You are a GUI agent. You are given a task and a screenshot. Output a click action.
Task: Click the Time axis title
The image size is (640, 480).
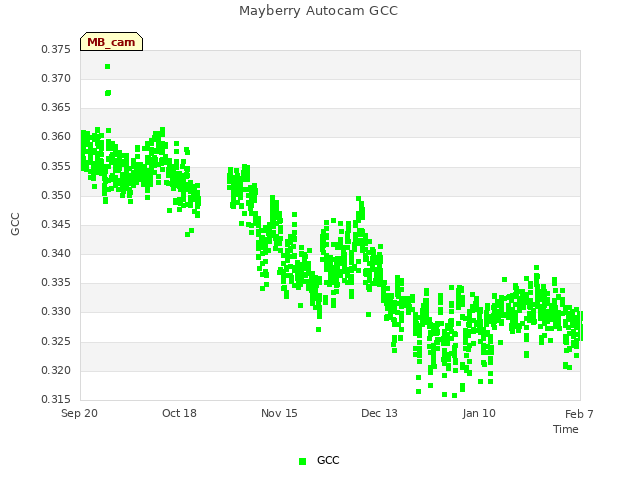[566, 429]
